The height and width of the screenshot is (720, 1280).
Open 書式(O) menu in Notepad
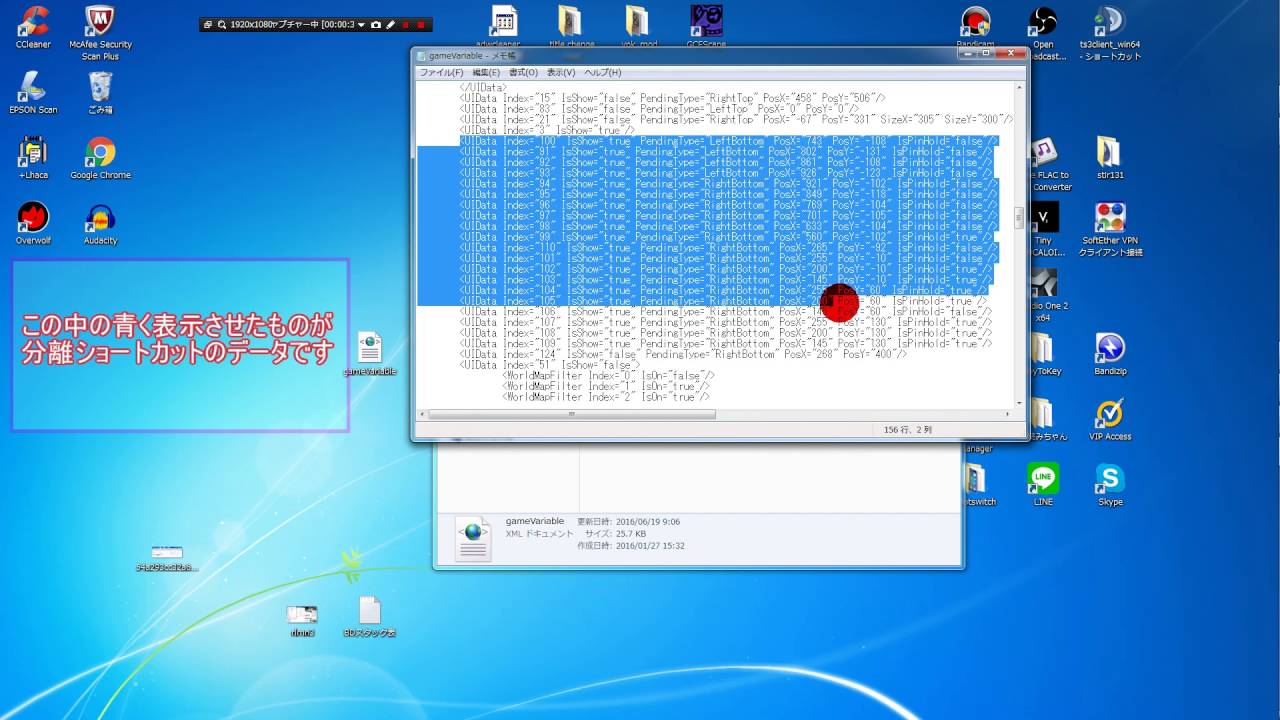(x=523, y=72)
